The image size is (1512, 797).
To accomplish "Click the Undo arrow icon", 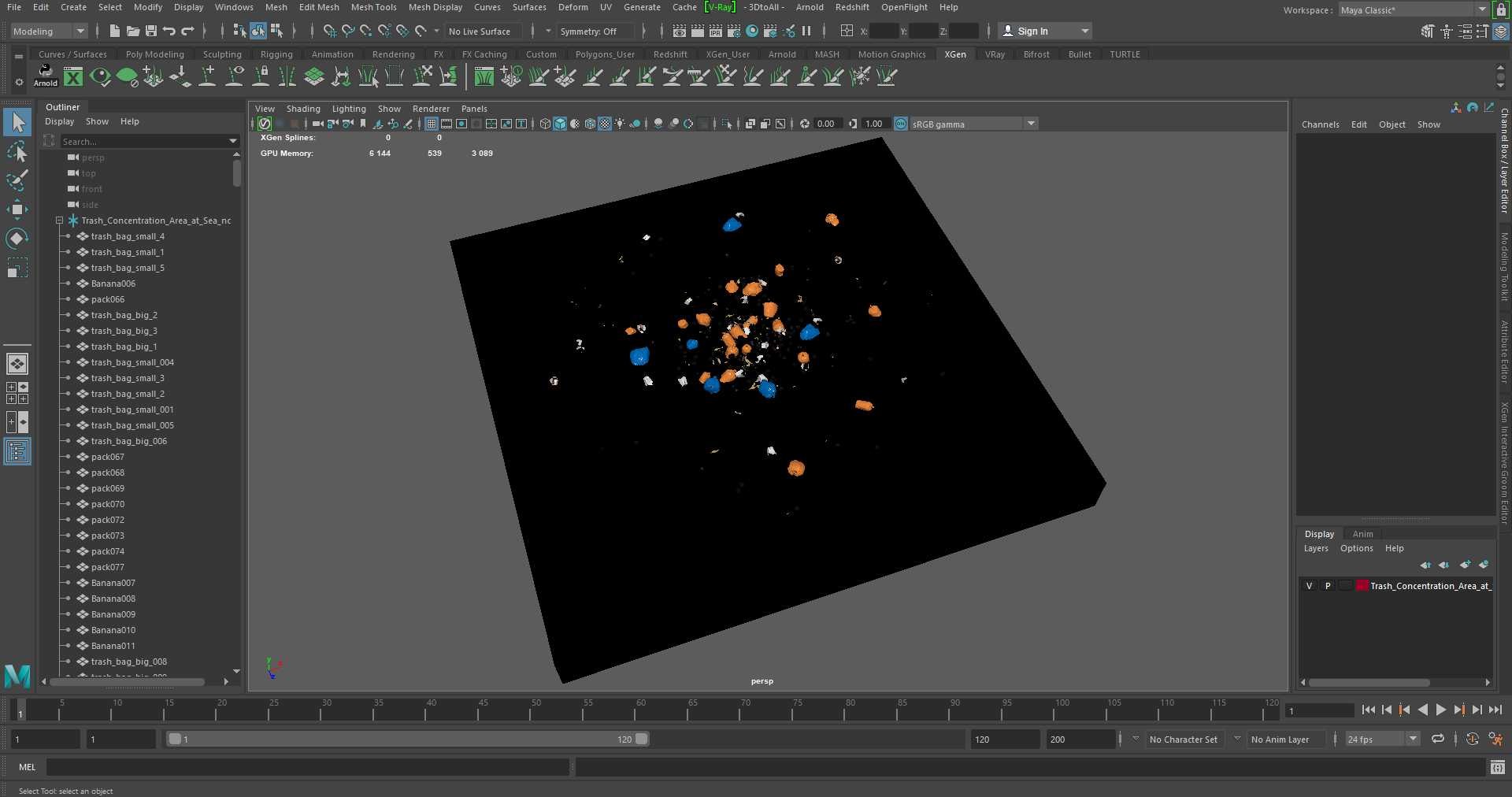I will click(169, 32).
